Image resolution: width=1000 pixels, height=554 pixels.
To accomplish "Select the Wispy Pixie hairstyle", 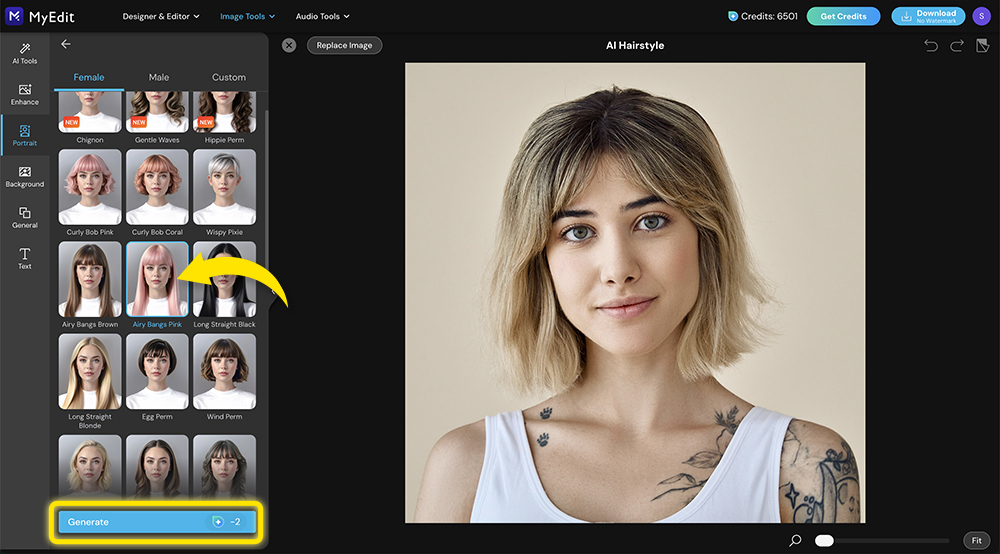I will tap(224, 187).
